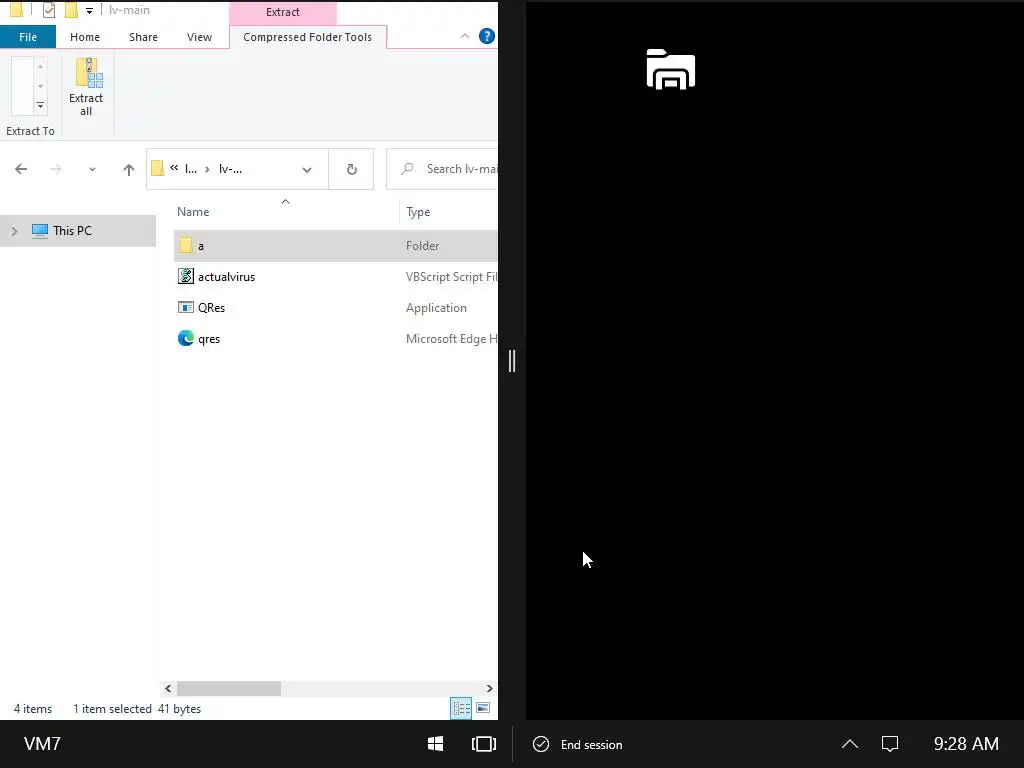This screenshot has width=1024, height=768.
Task: Show hidden path with the double chevron
Action: pos(174,168)
